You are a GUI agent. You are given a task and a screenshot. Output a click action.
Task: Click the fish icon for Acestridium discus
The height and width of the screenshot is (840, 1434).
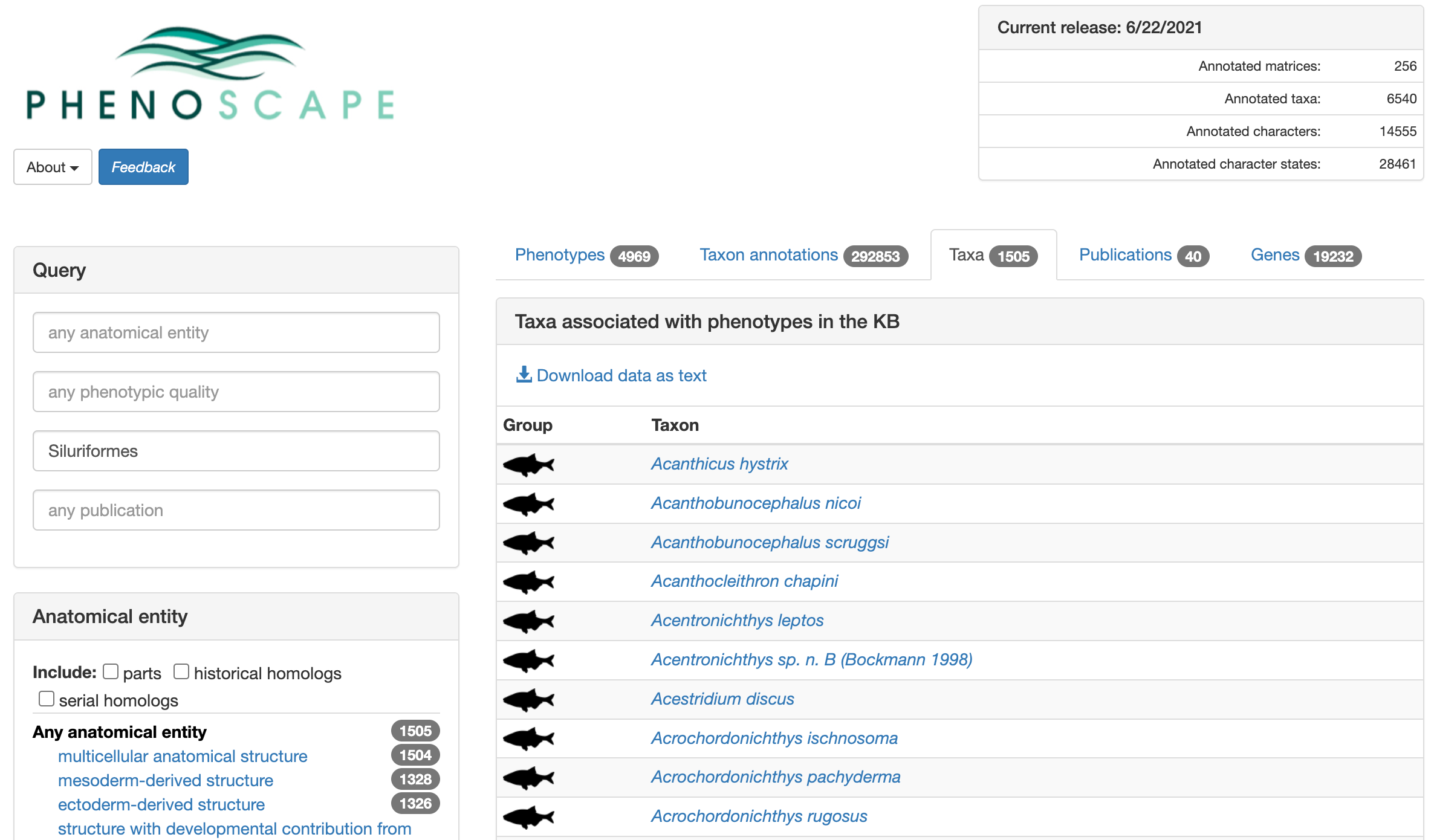pyautogui.click(x=528, y=699)
